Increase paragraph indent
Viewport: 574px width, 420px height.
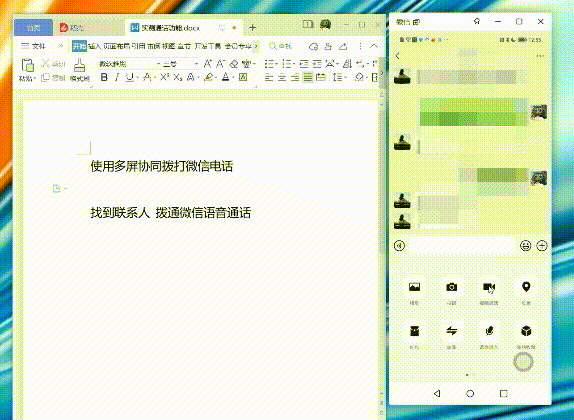click(317, 64)
